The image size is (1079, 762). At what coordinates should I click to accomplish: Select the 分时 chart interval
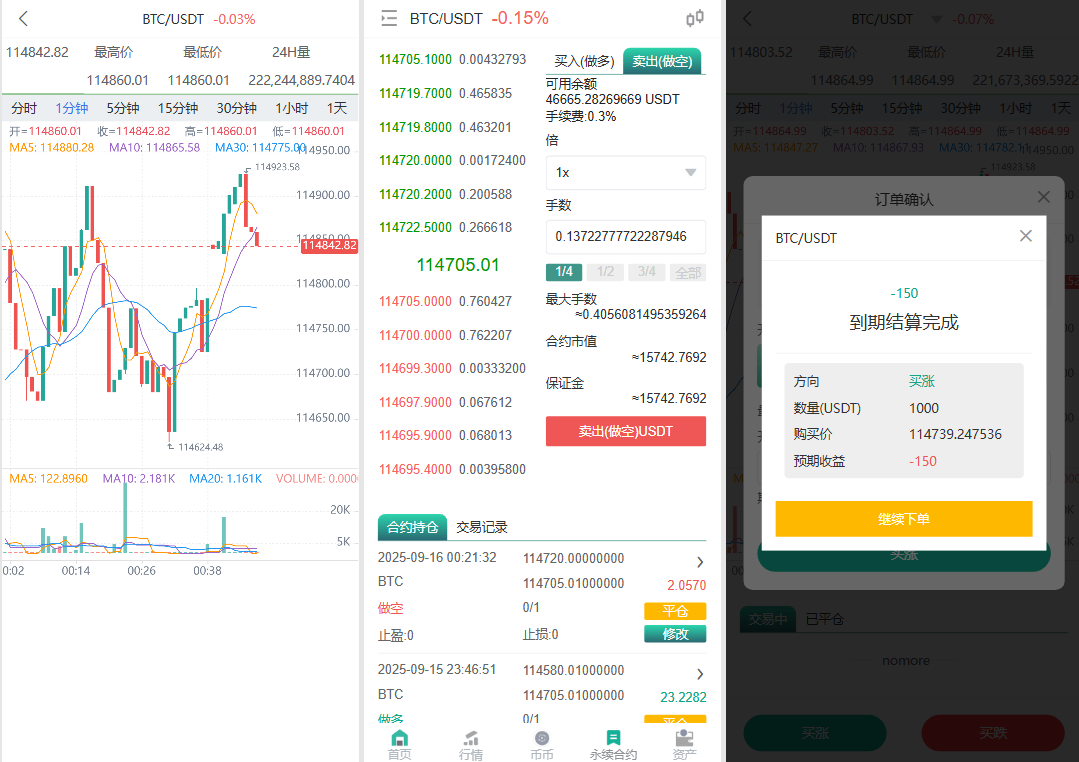tap(24, 108)
